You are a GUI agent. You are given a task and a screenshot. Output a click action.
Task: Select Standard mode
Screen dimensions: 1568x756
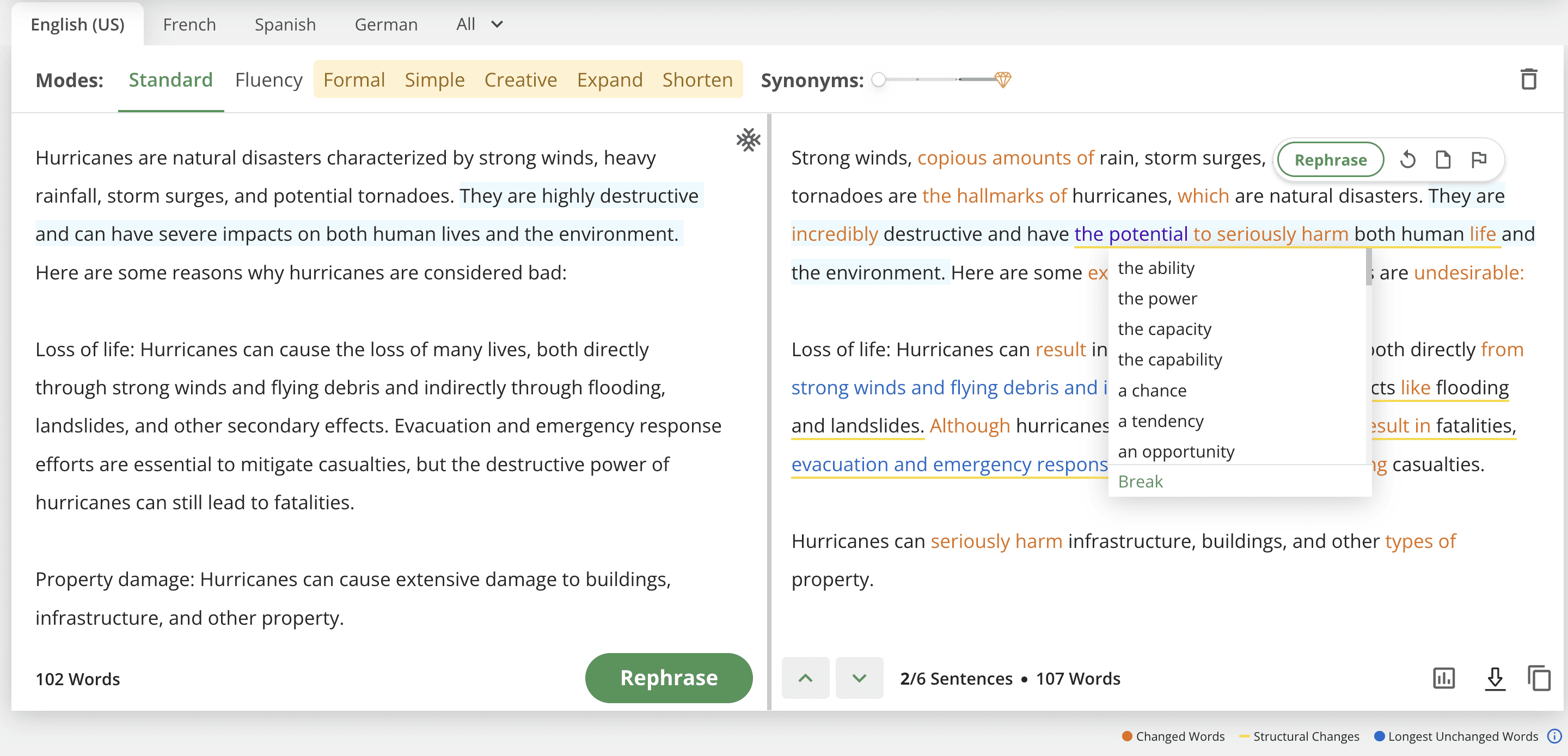(170, 80)
